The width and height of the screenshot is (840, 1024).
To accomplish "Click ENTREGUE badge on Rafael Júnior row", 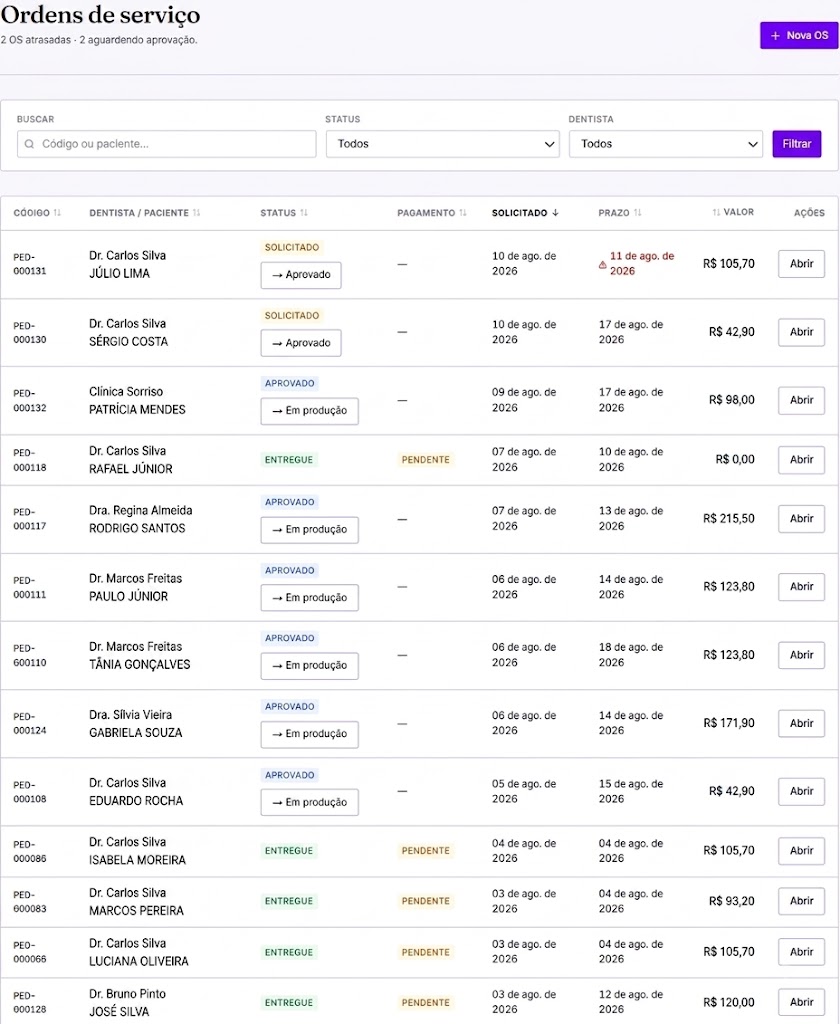I will 289,460.
